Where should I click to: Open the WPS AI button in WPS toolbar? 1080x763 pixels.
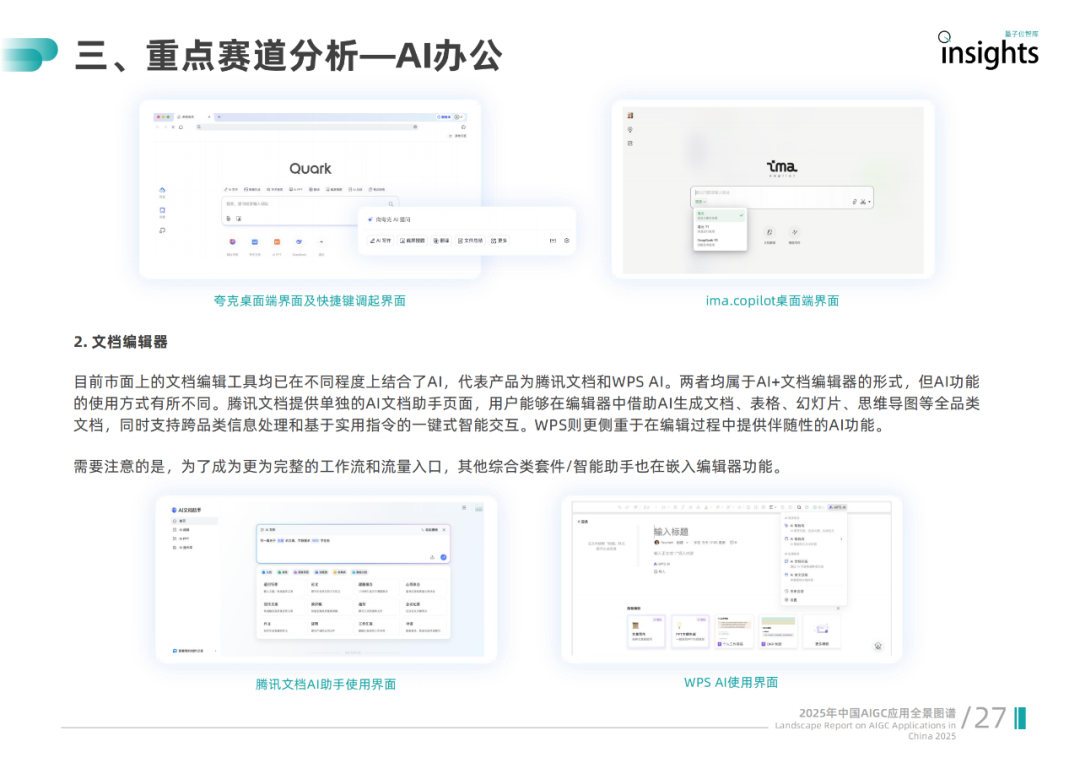(x=838, y=507)
